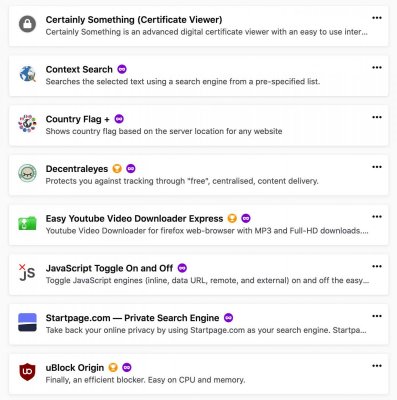The height and width of the screenshot is (400, 397).
Task: Click the orange recommended badge beside Decentraleyes
Action: point(117,169)
